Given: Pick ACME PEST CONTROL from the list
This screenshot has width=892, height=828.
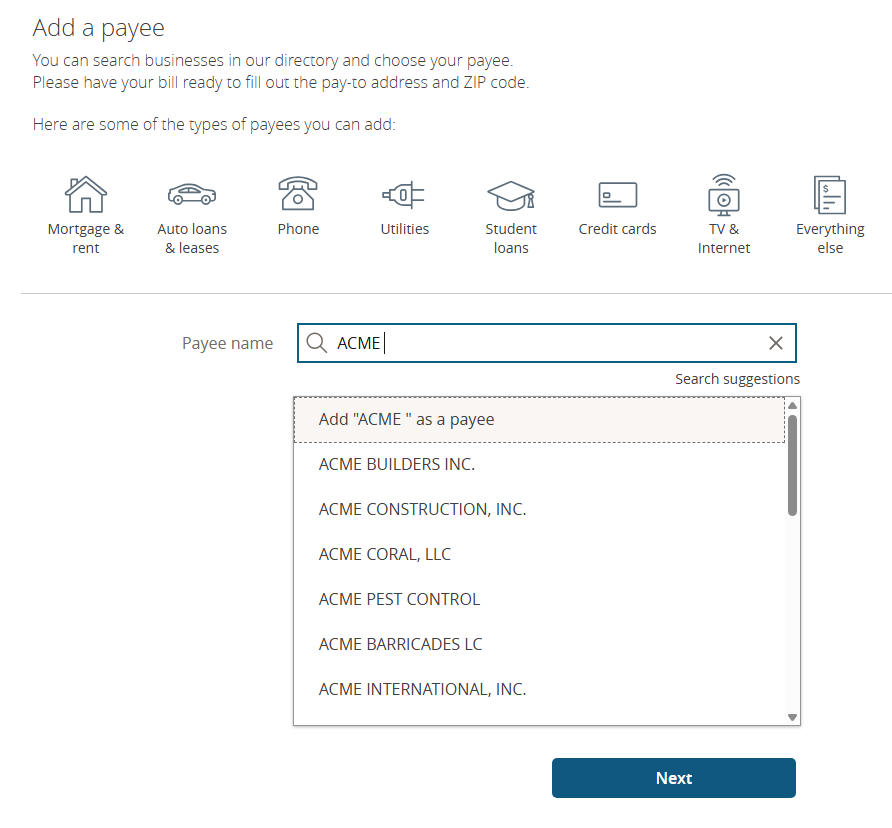Looking at the screenshot, I should point(539,599).
